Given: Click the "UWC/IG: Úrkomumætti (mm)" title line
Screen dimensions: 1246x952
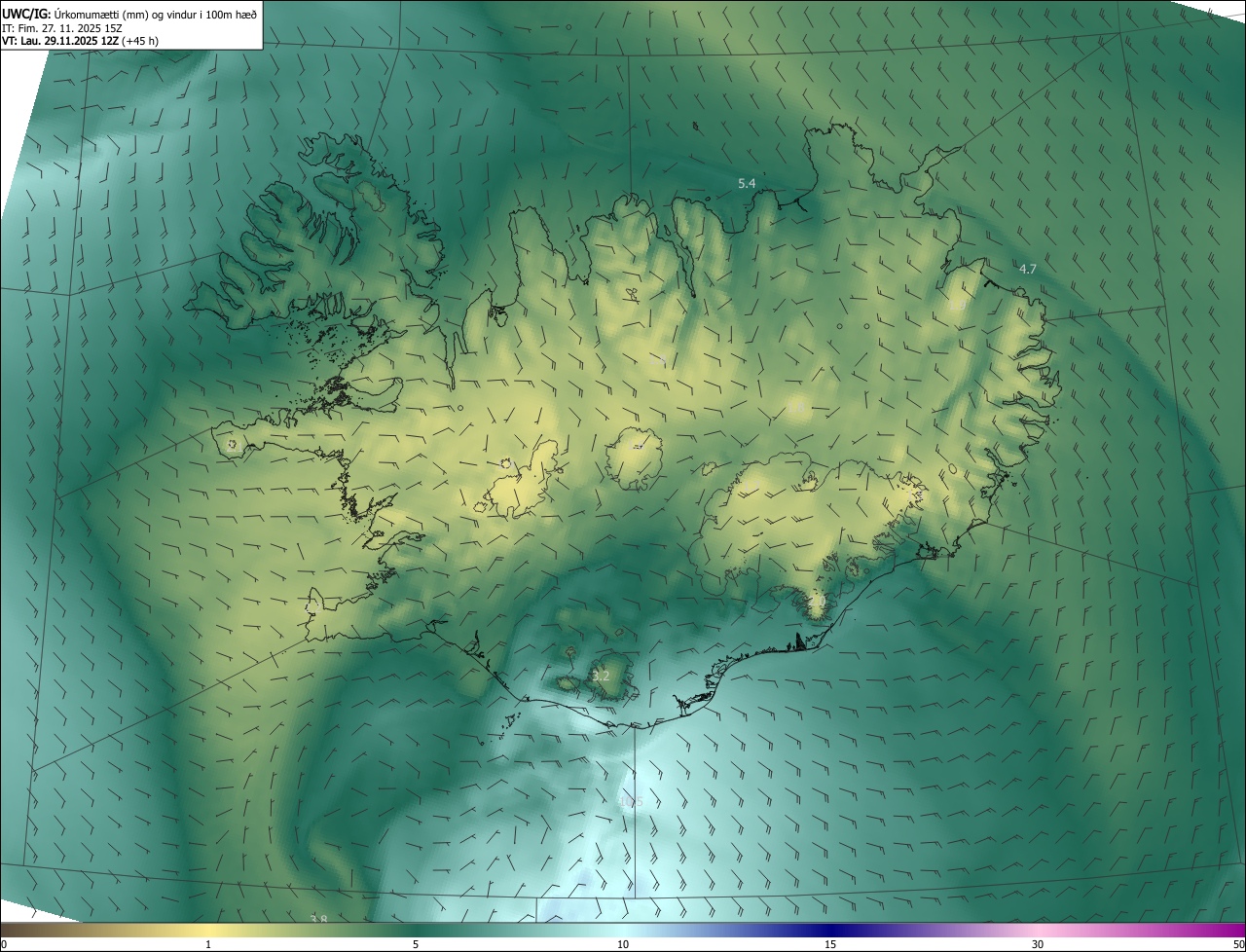Looking at the screenshot, I should 129,13.
